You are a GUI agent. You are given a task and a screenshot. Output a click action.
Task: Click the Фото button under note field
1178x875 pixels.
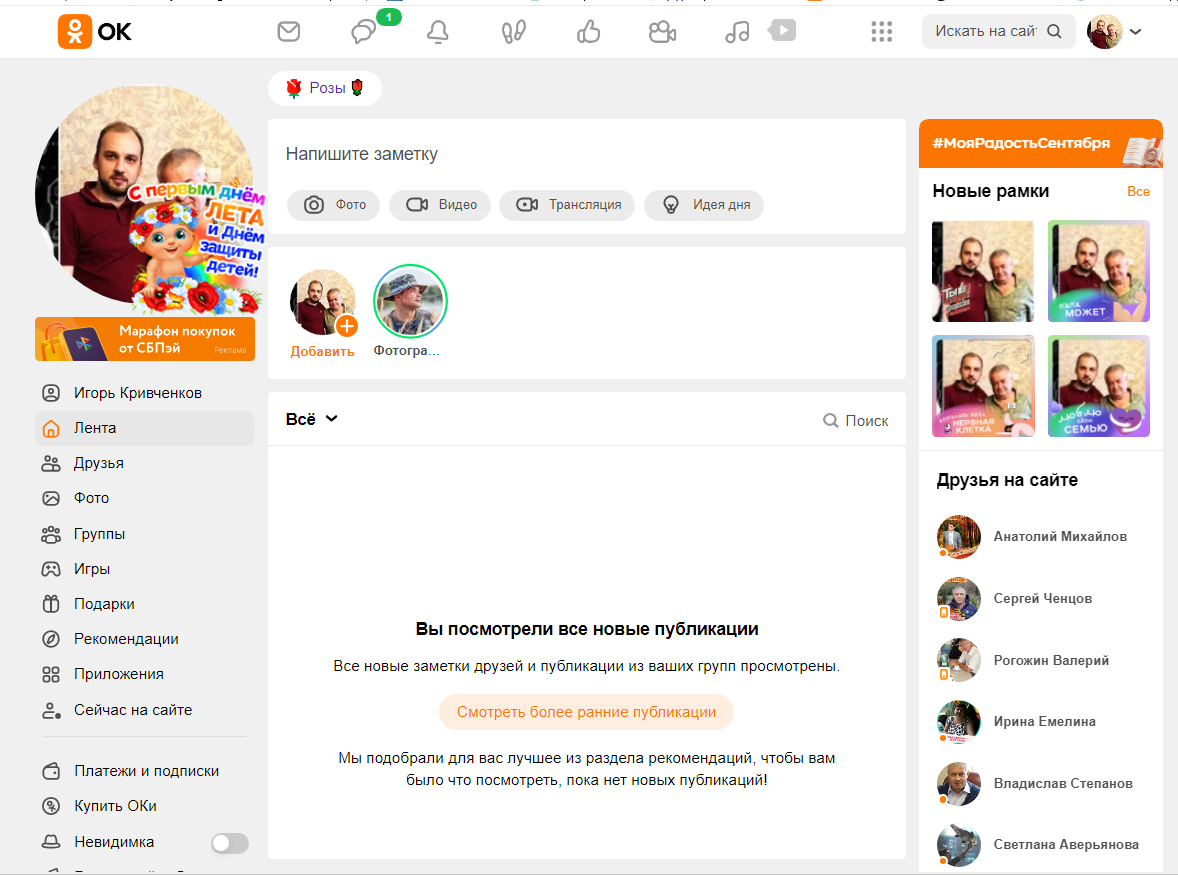coord(334,205)
